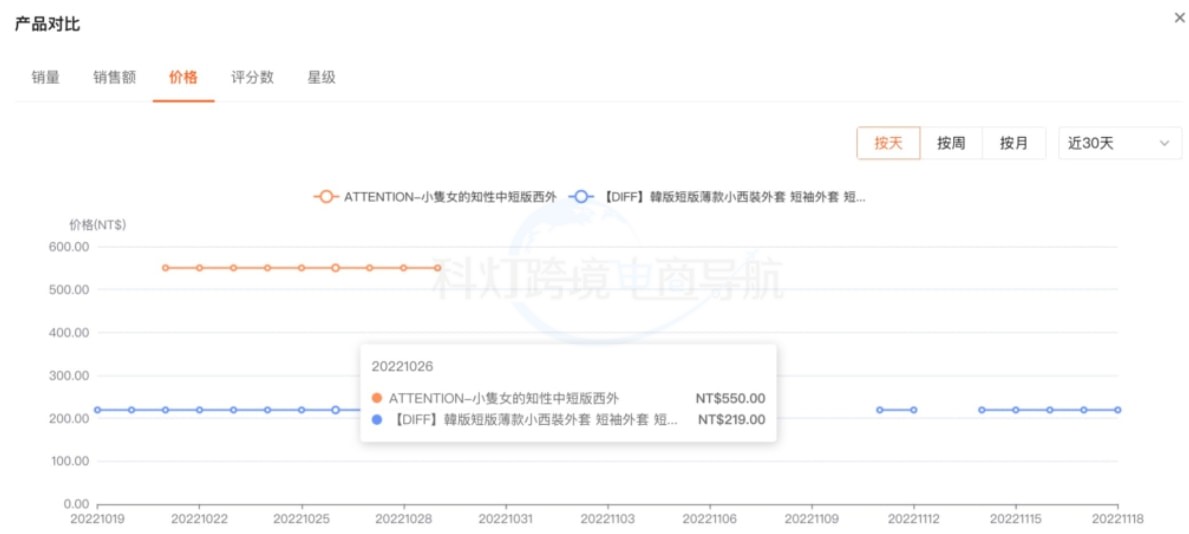This screenshot has width=1189, height=534.
Task: Click the tooltip price NT$550.00
Action: [x=730, y=397]
